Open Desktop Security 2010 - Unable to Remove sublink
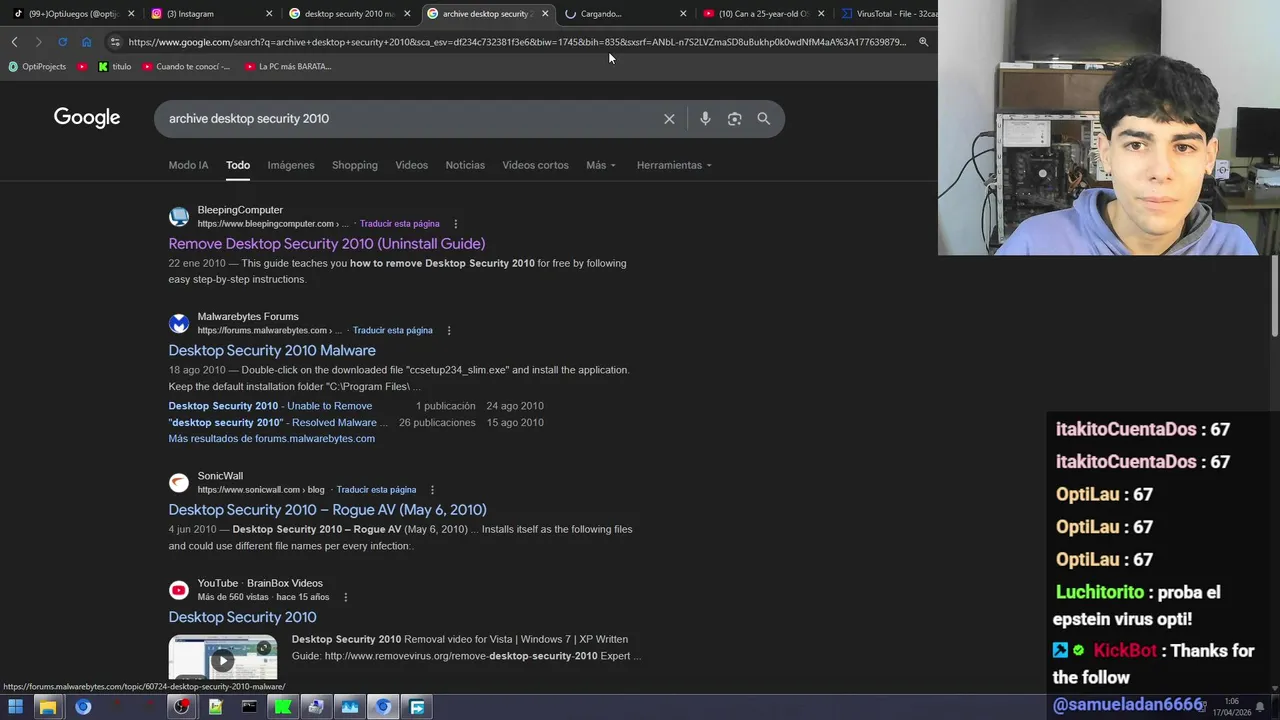This screenshot has height=720, width=1280. point(270,406)
